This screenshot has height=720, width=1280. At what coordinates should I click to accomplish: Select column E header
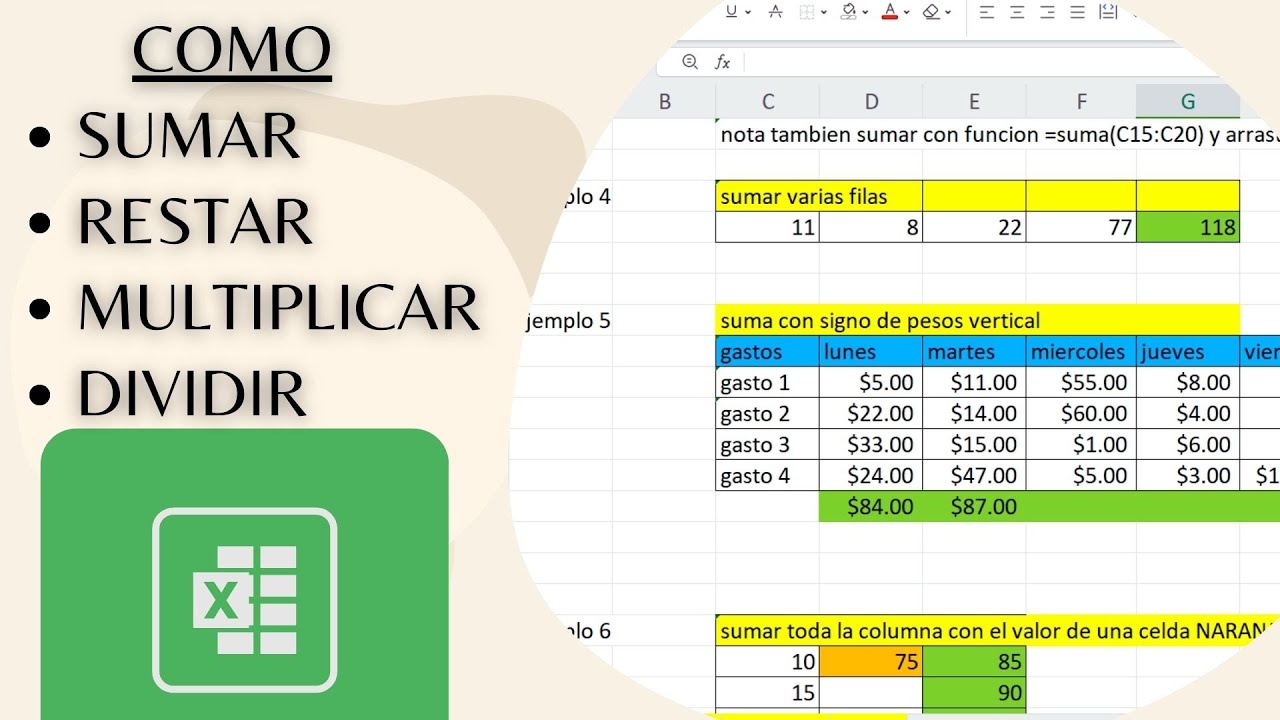(974, 101)
